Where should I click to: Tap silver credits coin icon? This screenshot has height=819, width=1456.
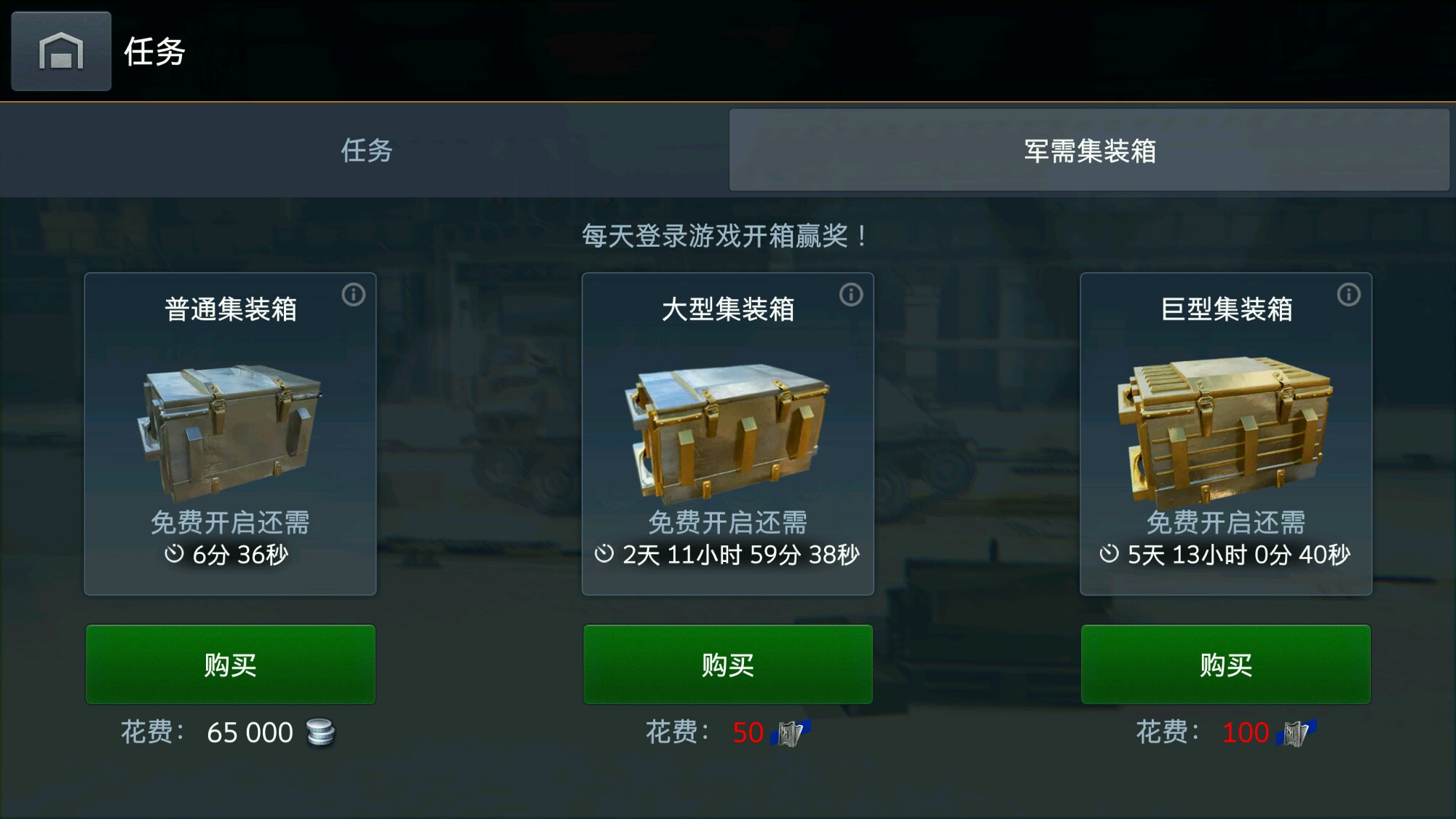pyautogui.click(x=320, y=732)
